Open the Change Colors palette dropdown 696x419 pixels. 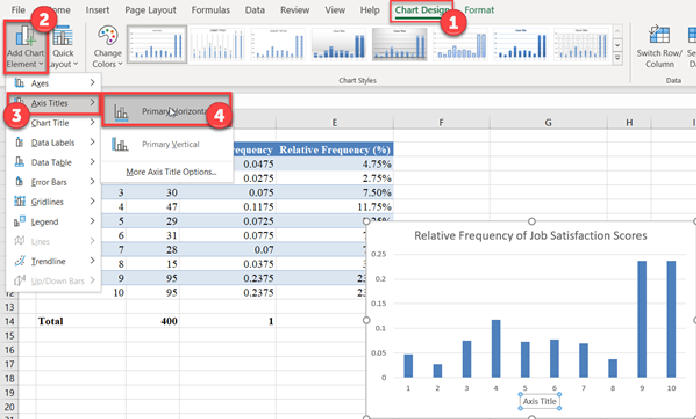tap(107, 47)
